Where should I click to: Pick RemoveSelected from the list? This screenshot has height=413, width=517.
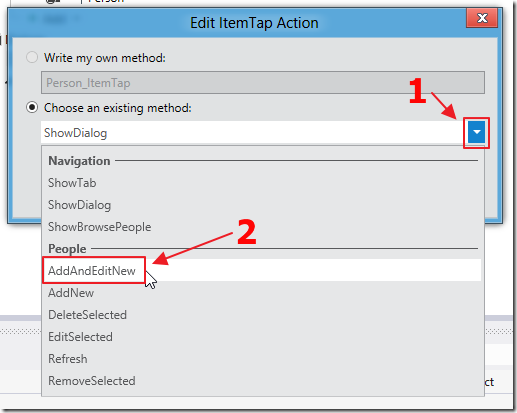click(x=92, y=381)
